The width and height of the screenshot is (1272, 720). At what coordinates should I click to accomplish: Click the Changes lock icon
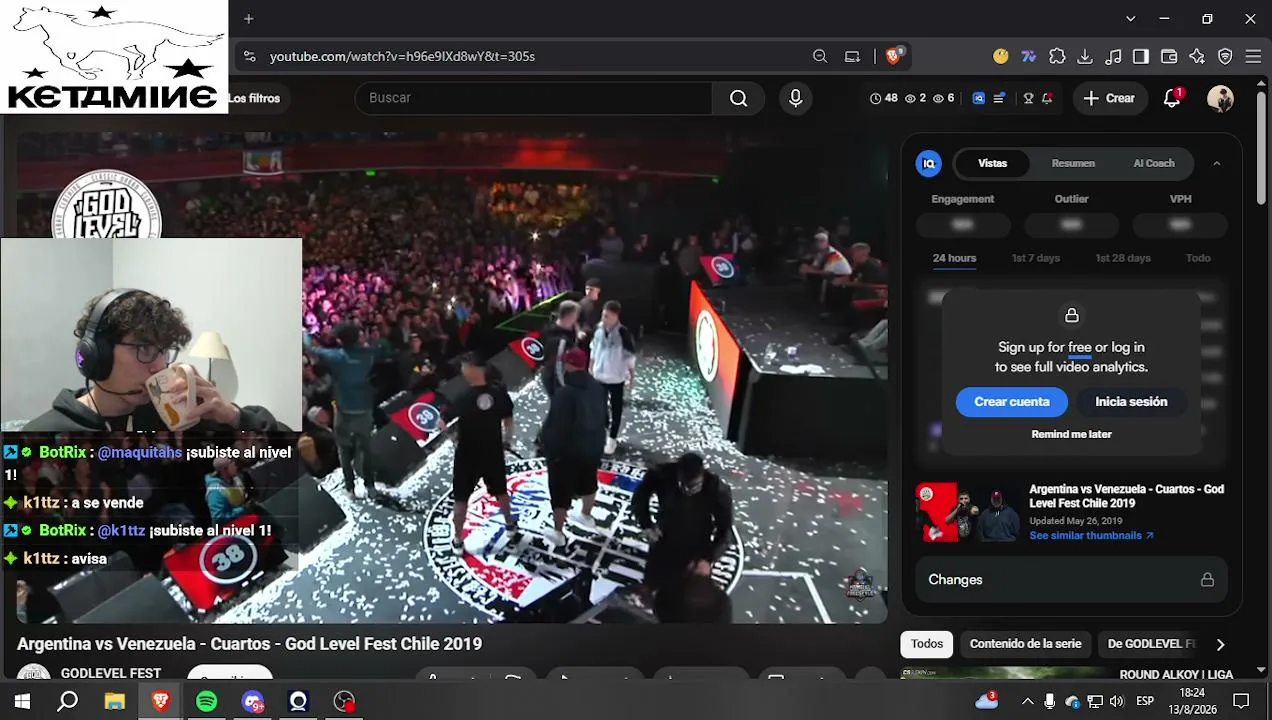(x=1207, y=580)
